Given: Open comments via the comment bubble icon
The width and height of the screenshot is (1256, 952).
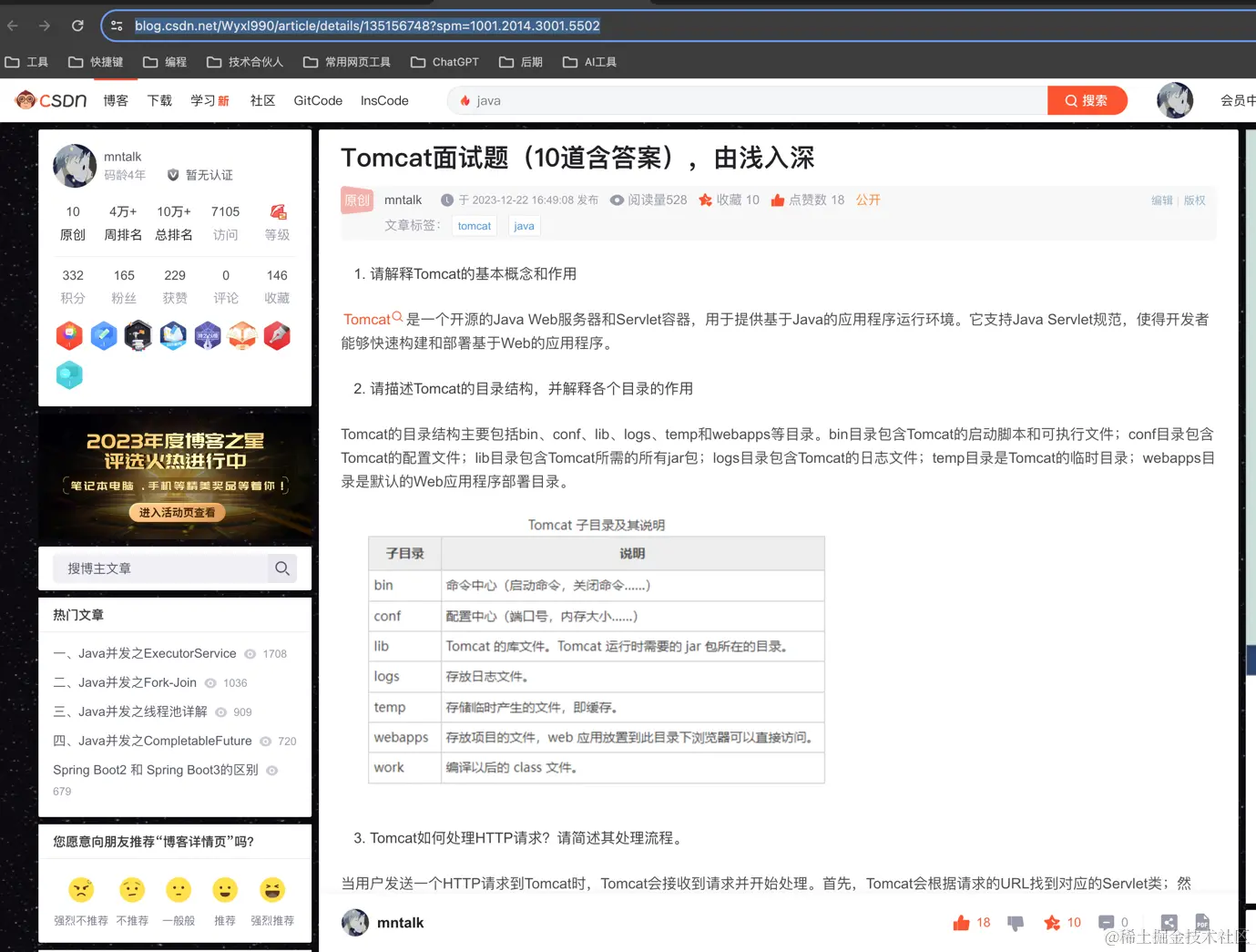Looking at the screenshot, I should point(1106,922).
